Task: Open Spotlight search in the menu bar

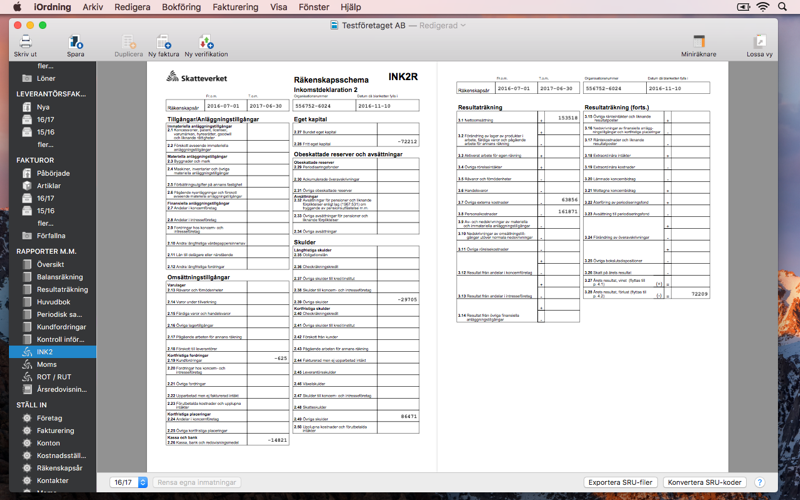Action: point(782,7)
